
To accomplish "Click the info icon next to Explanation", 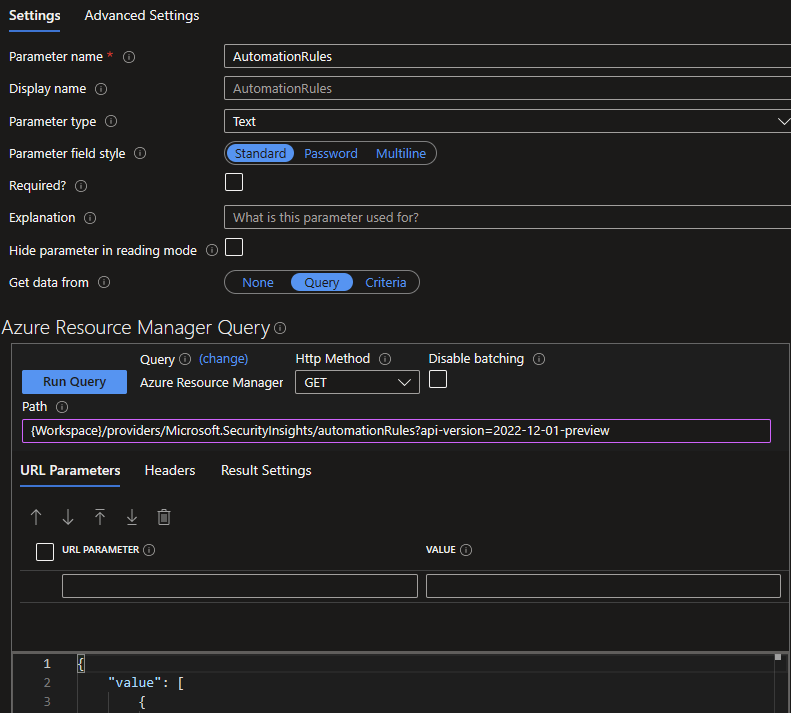I will (90, 218).
